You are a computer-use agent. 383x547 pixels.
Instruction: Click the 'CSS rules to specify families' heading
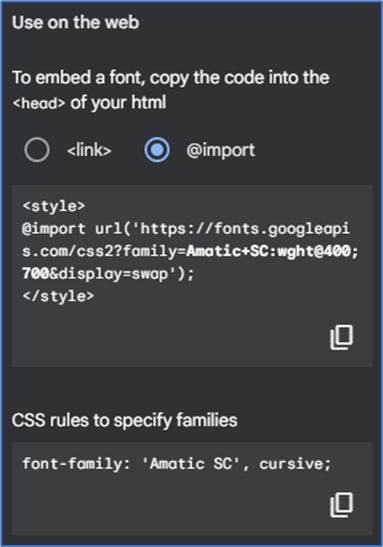(125, 420)
